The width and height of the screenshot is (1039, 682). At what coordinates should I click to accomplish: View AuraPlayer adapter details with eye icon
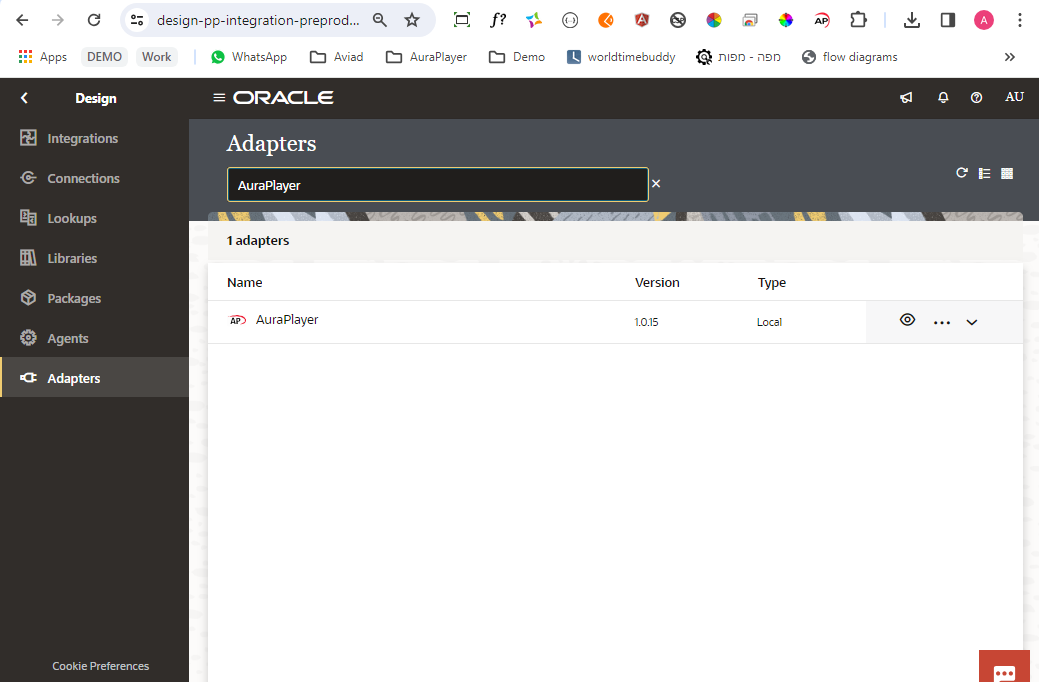click(907, 319)
